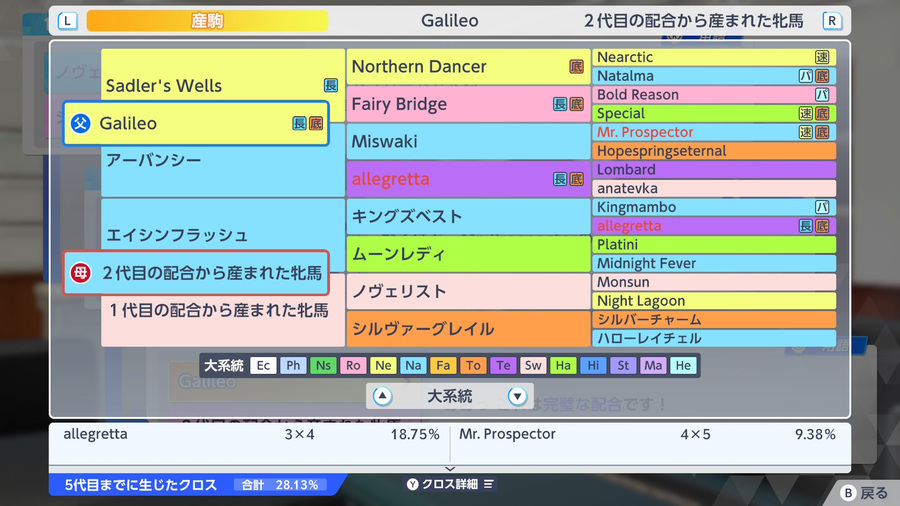Click the blue sire (父) icon beside Galileo
The image size is (900, 506).
pyautogui.click(x=80, y=123)
